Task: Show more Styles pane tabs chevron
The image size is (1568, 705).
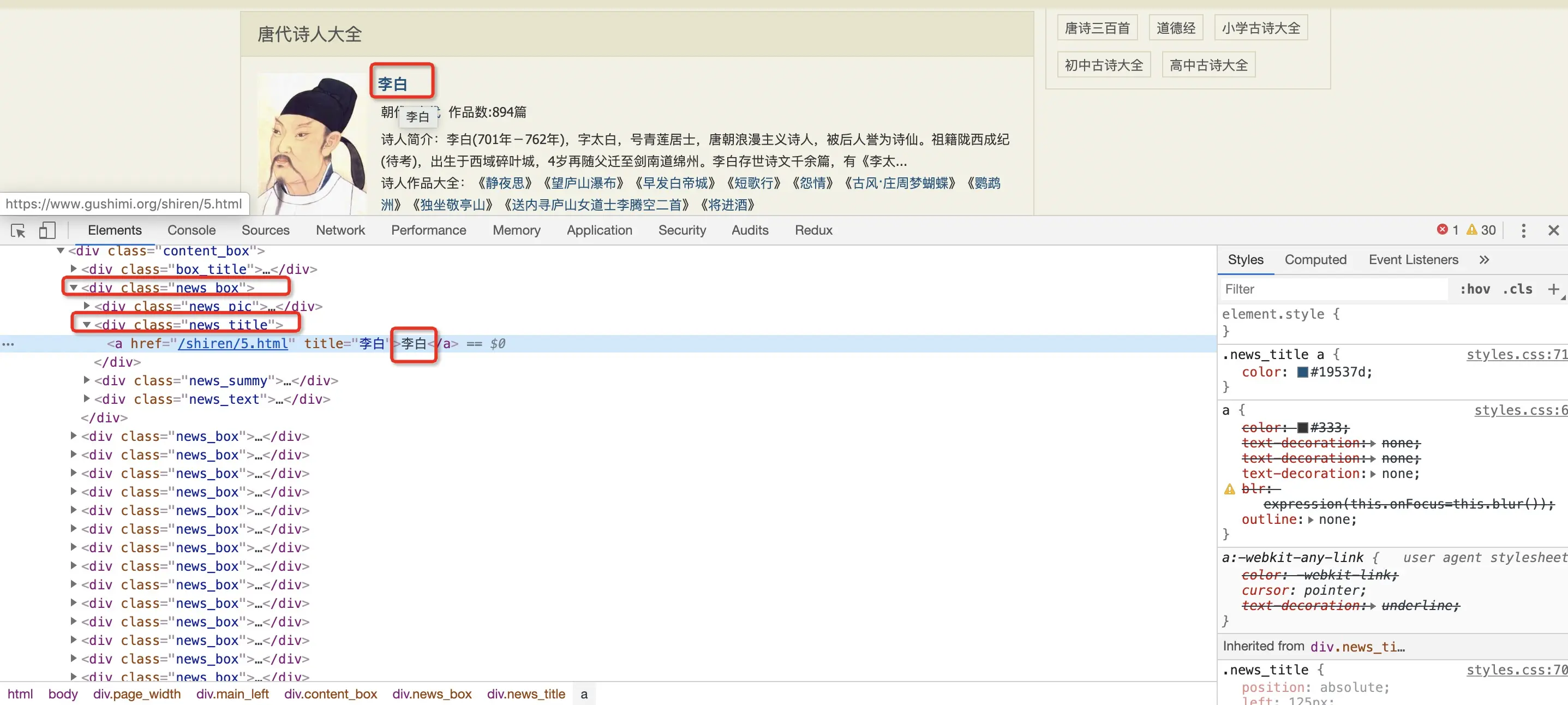Action: pos(1484,260)
